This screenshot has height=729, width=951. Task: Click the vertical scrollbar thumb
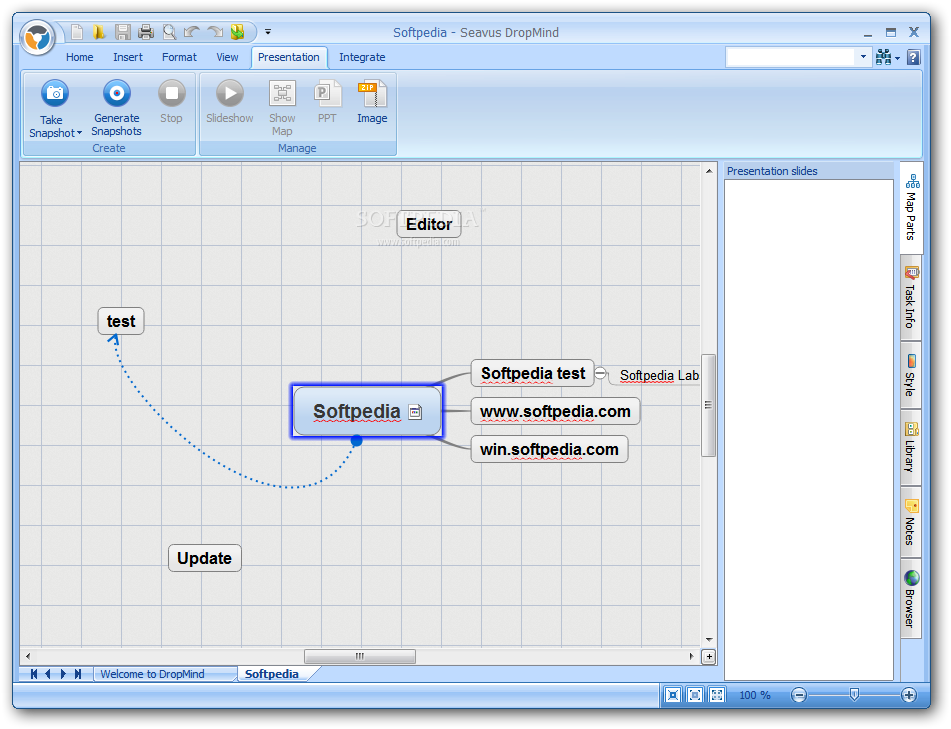pos(708,405)
